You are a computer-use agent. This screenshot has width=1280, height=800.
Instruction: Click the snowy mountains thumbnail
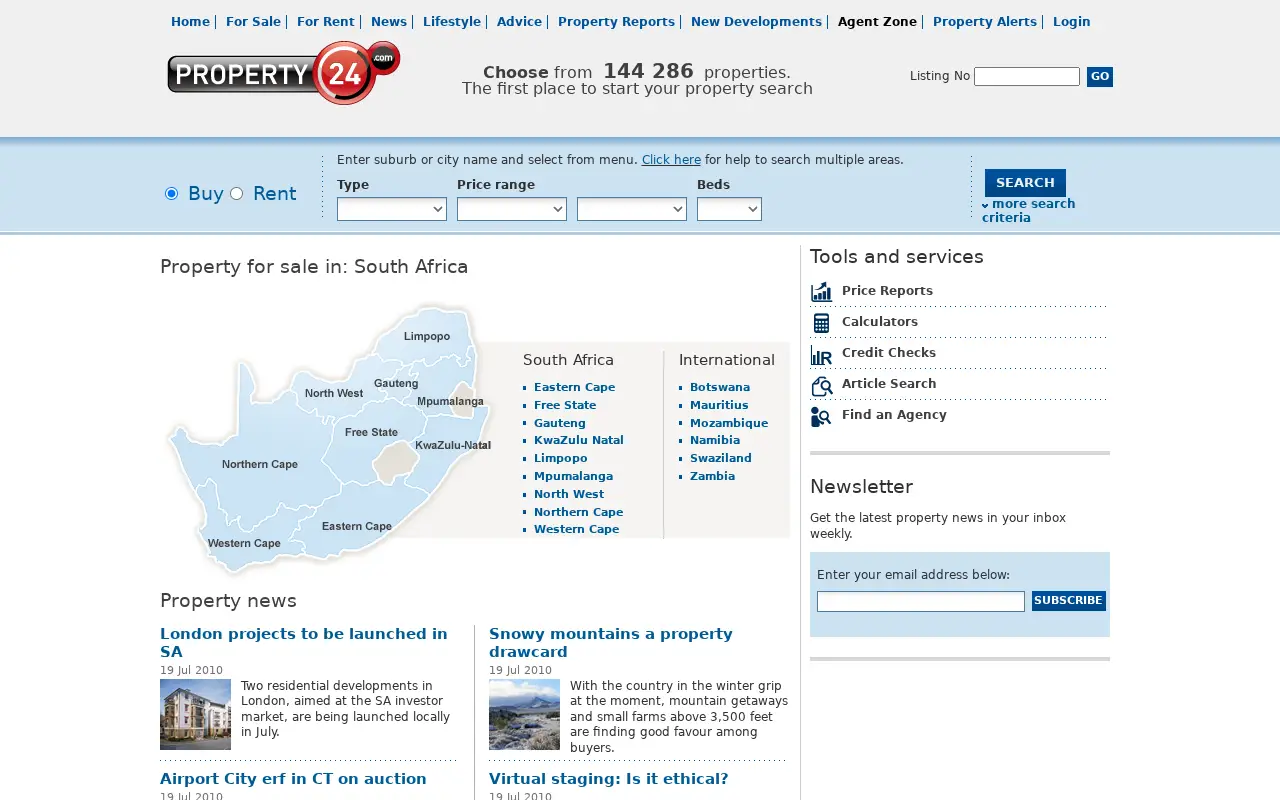pos(524,714)
